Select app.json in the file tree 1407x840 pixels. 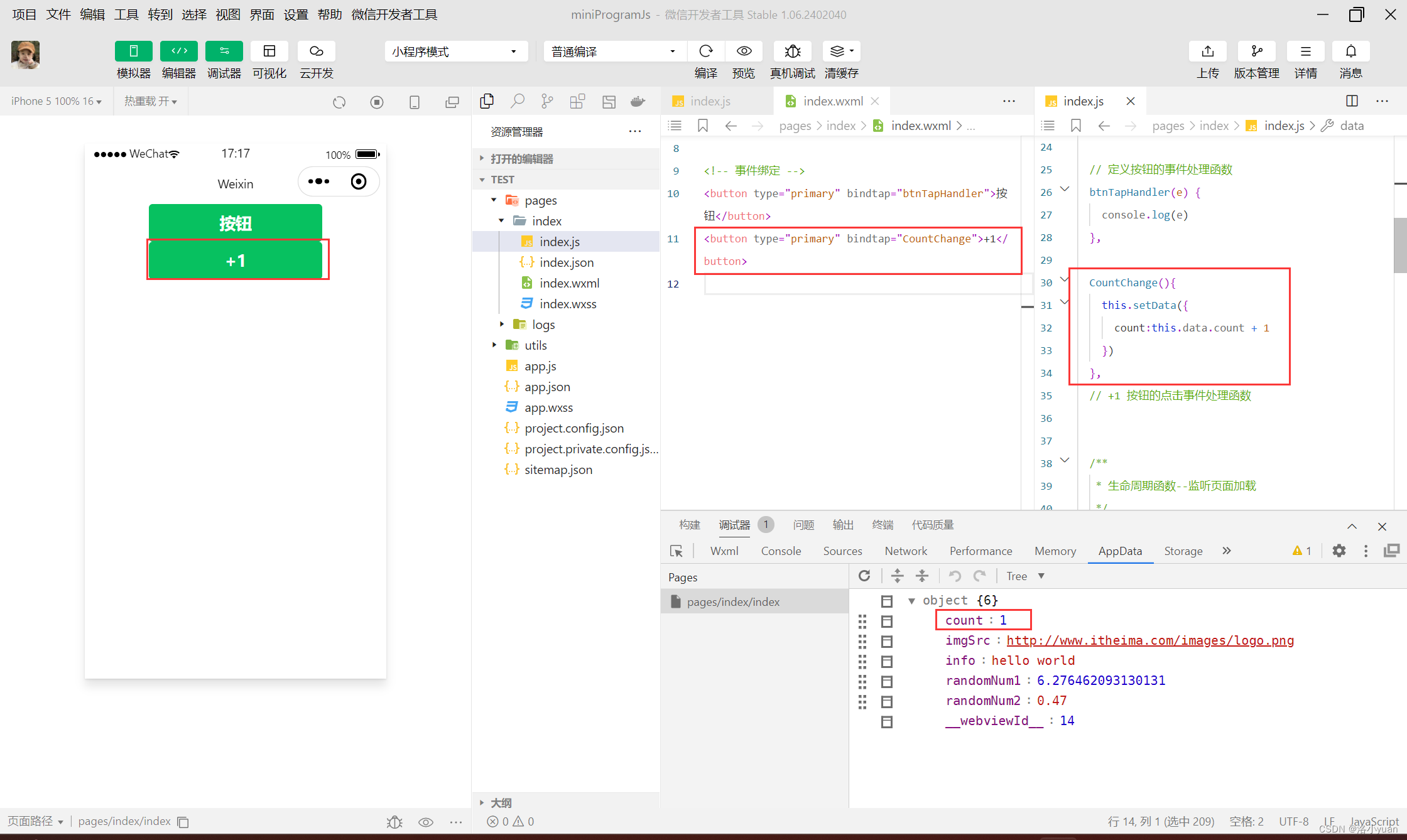(547, 387)
